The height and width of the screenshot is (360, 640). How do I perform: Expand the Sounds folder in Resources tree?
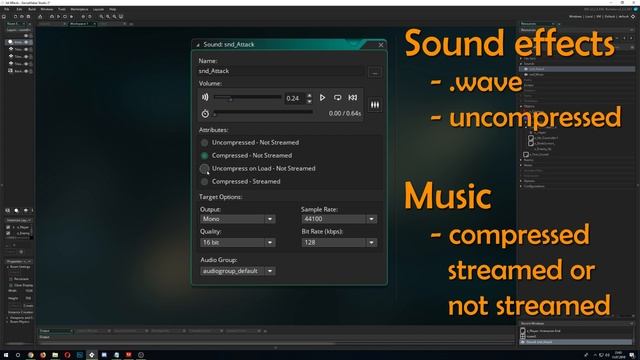point(521,64)
